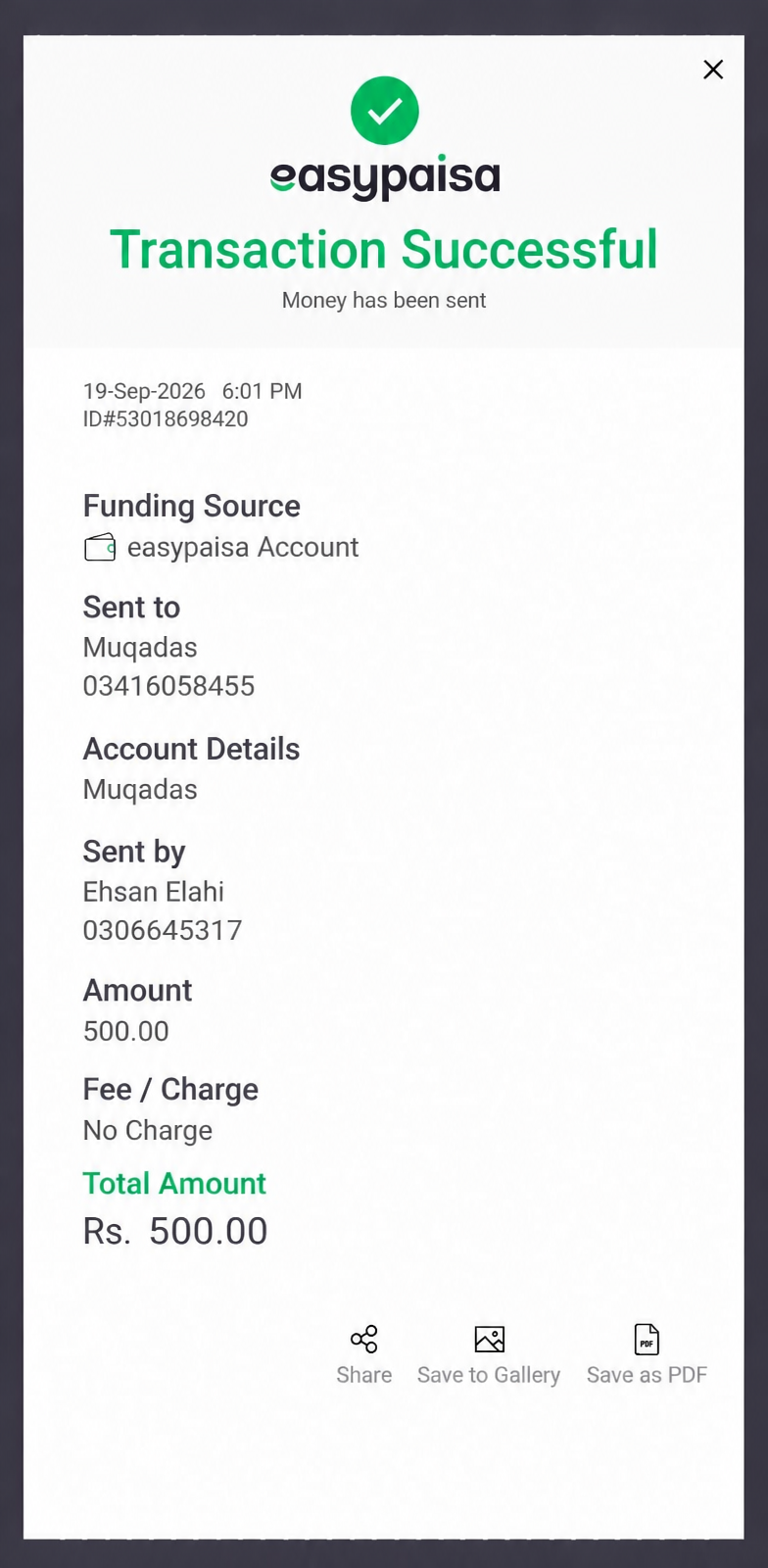The height and width of the screenshot is (1568, 768).
Task: Click the No Charge fee text
Action: click(x=148, y=1130)
